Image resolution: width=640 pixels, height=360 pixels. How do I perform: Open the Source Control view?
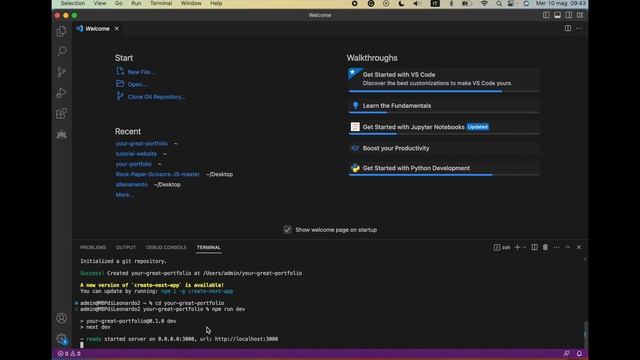(x=61, y=72)
